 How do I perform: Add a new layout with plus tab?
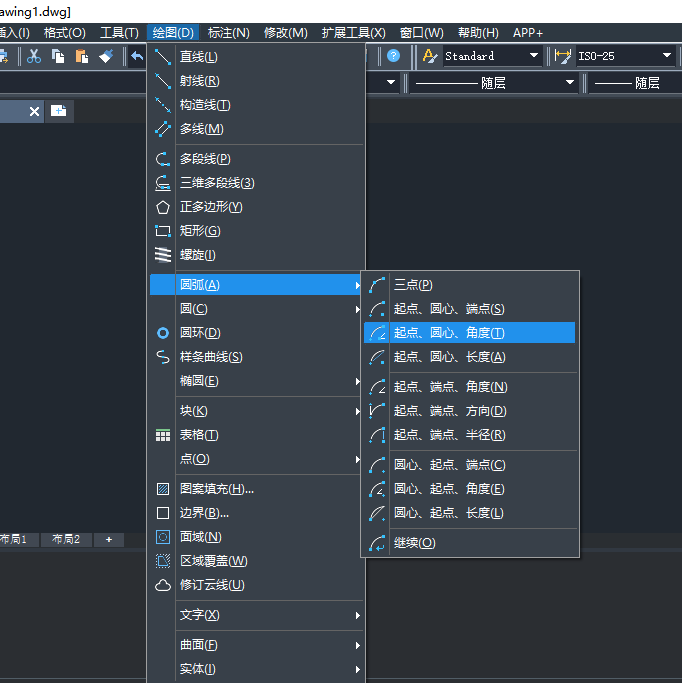[x=109, y=540]
